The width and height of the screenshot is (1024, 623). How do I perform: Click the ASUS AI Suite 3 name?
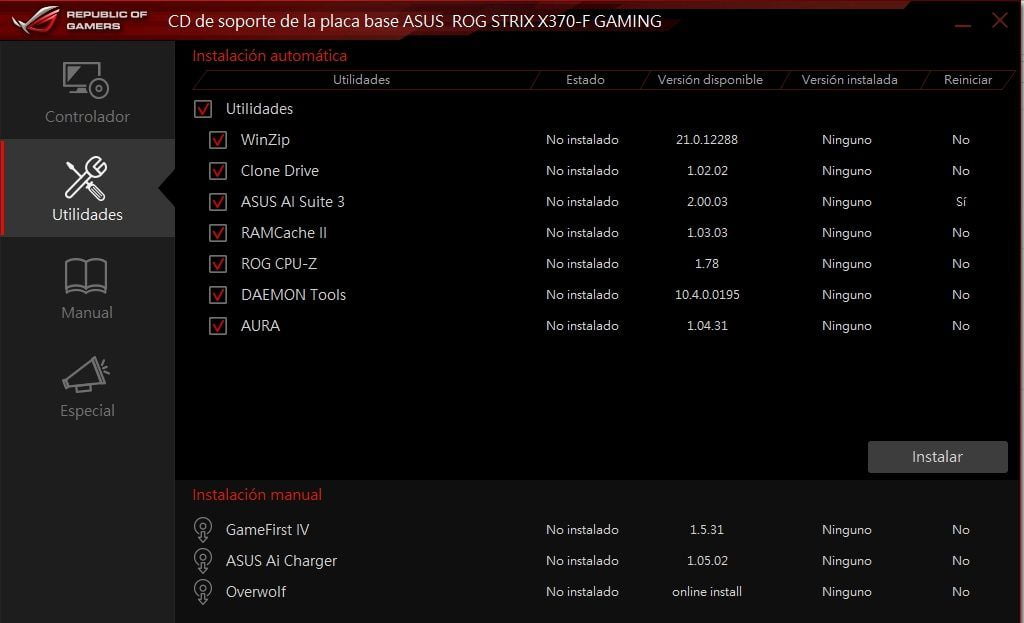(x=292, y=202)
